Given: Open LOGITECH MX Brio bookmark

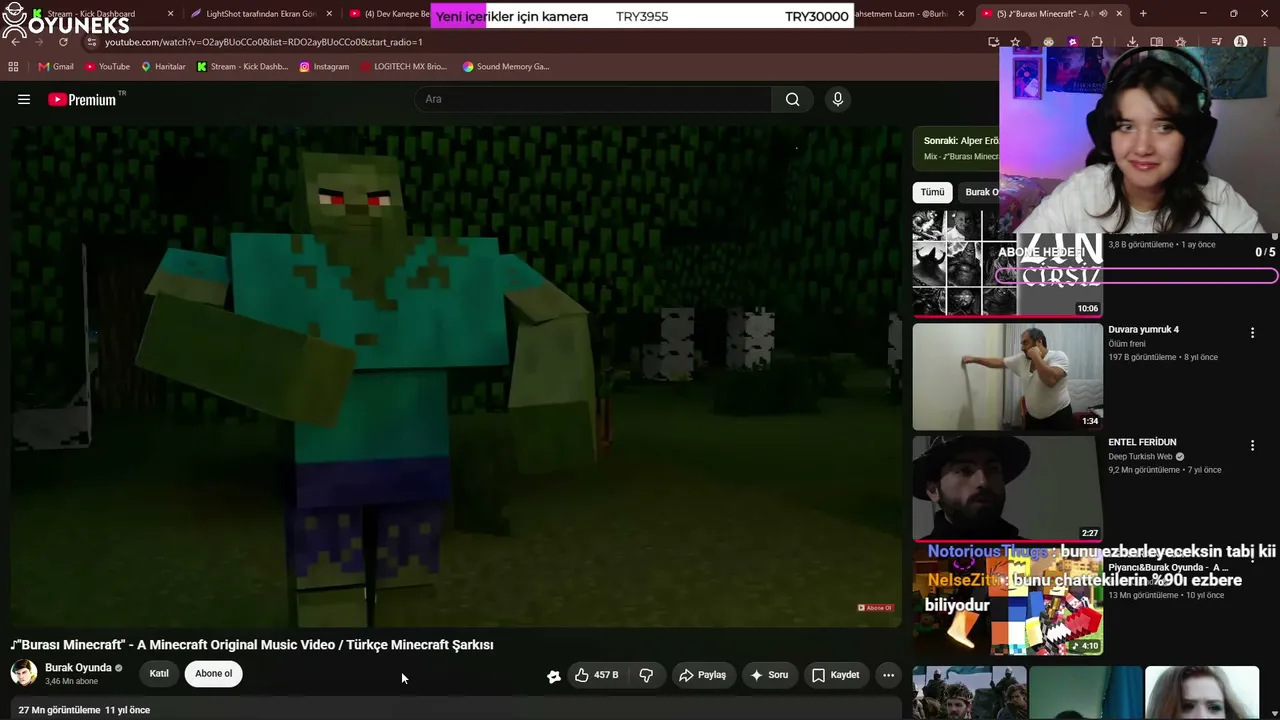Looking at the screenshot, I should pos(403,67).
